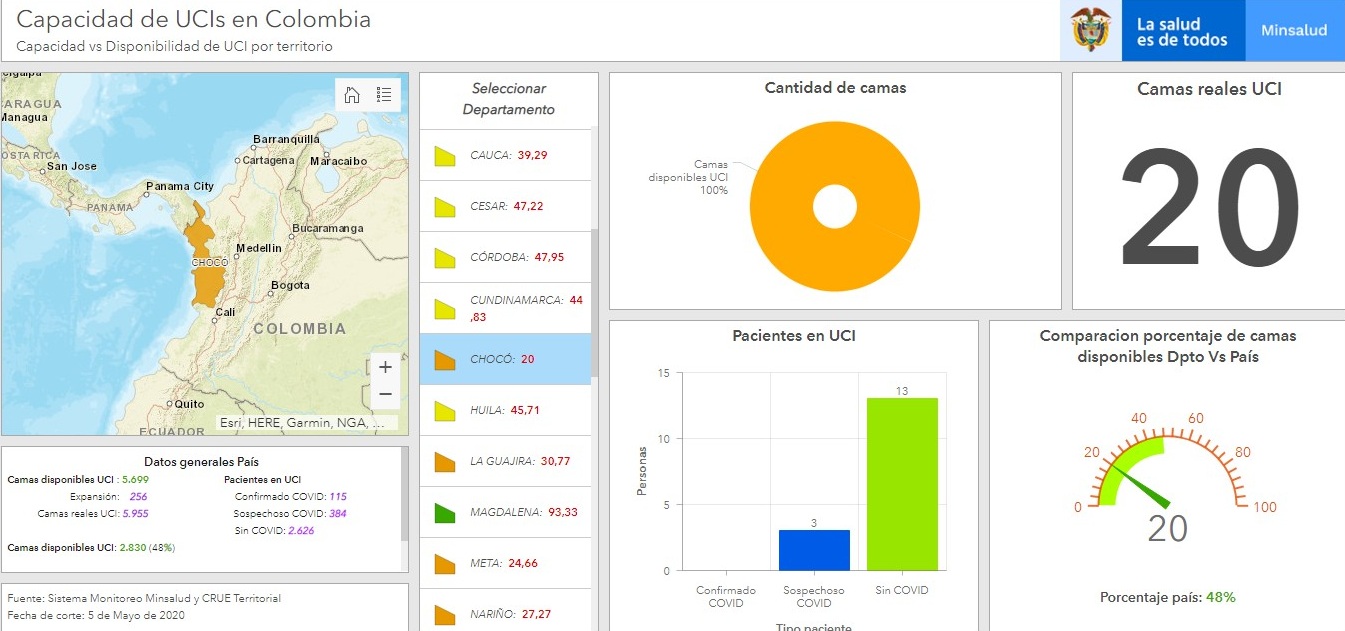Select LA GUAJIRA department in the list
Image resolution: width=1345 pixels, height=631 pixels.
(x=505, y=461)
